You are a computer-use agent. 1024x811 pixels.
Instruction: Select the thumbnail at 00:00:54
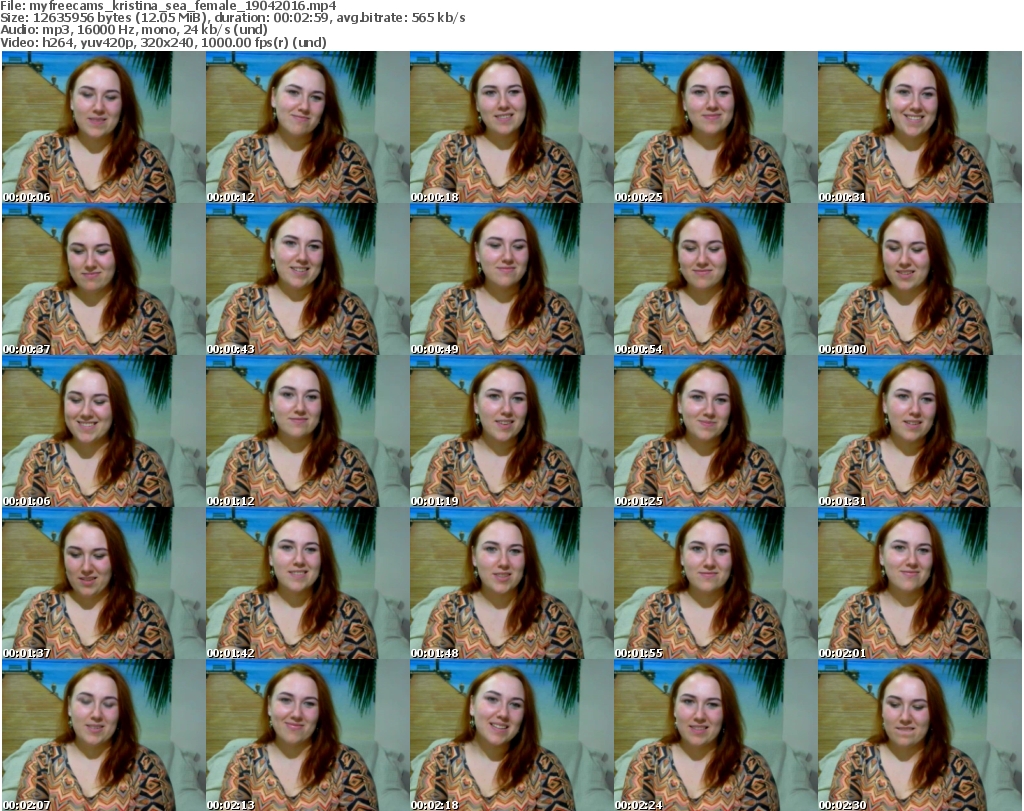pyautogui.click(x=715, y=279)
